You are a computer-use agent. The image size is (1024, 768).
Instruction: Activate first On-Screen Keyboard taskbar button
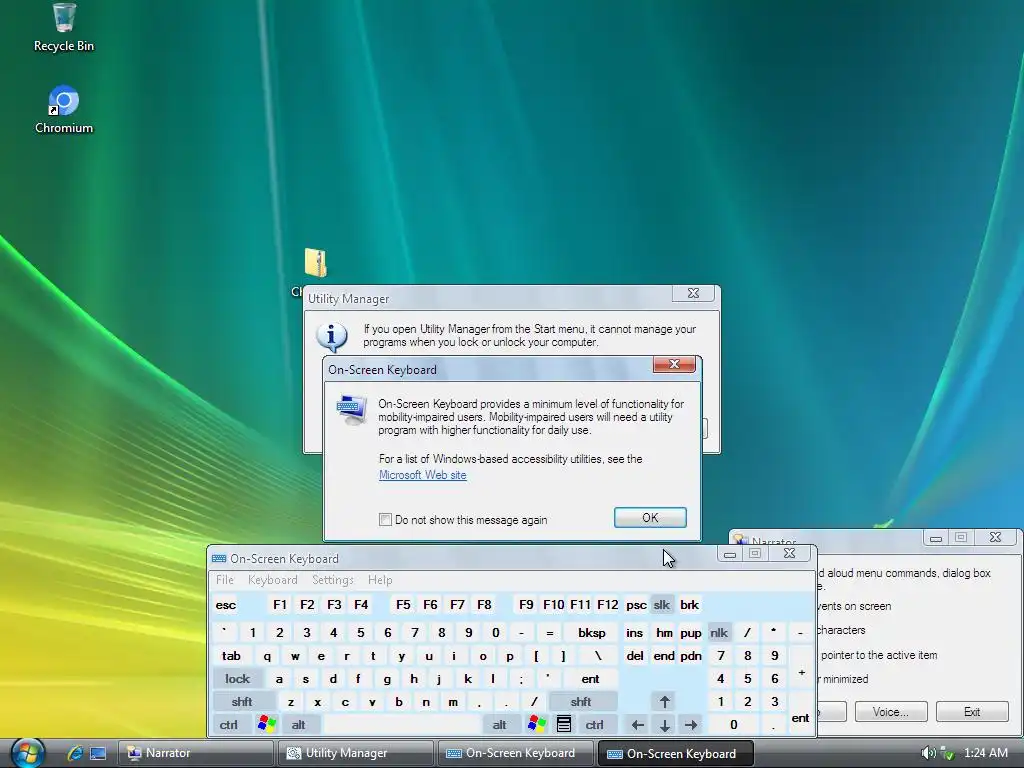516,753
